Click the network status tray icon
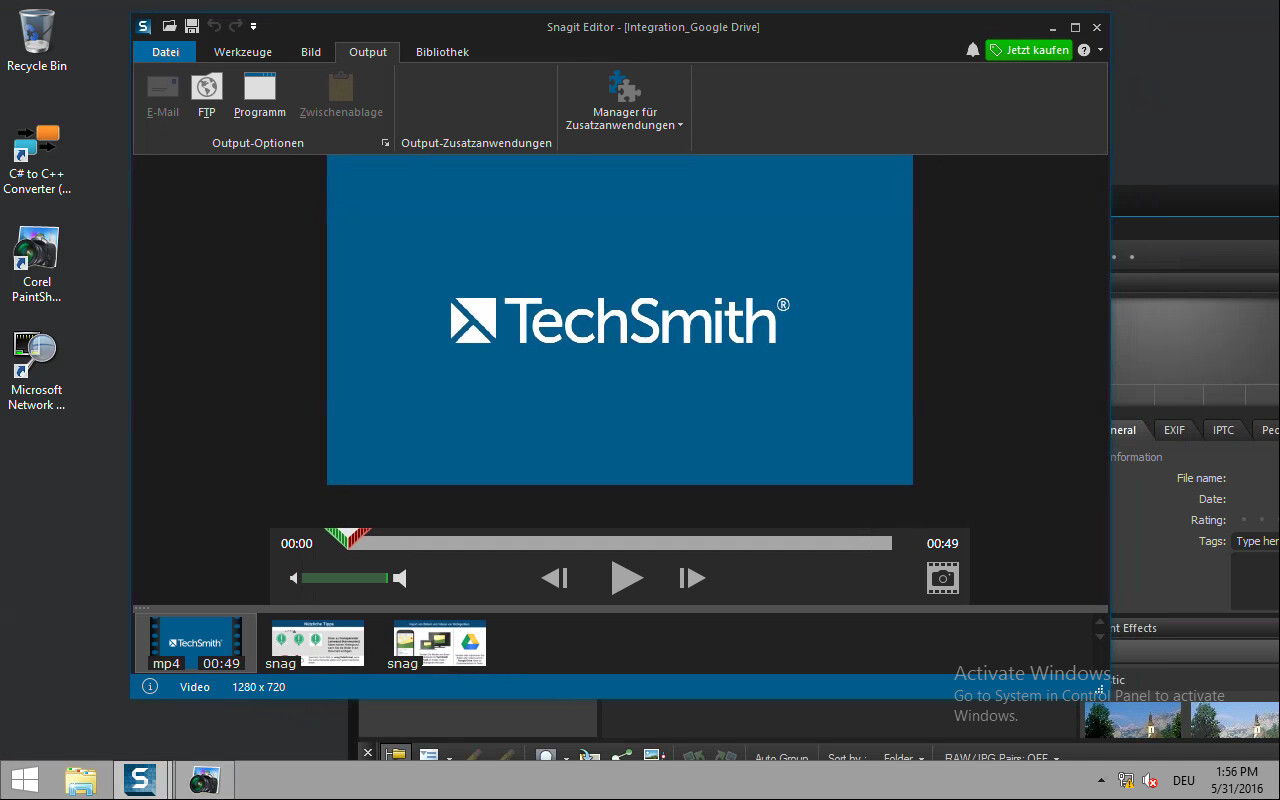1280x800 pixels. pyautogui.click(x=1126, y=781)
